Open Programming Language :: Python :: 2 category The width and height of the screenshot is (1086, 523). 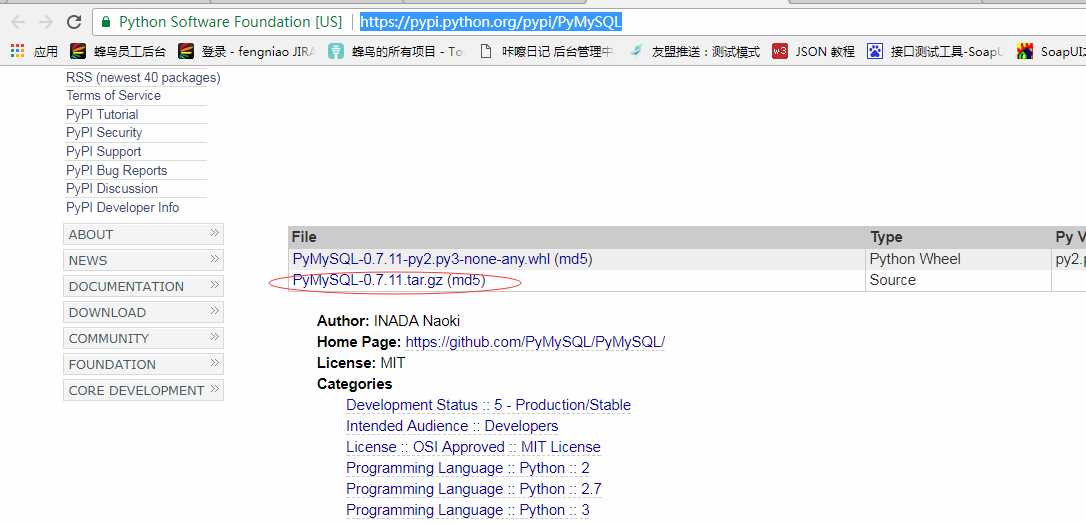(468, 468)
